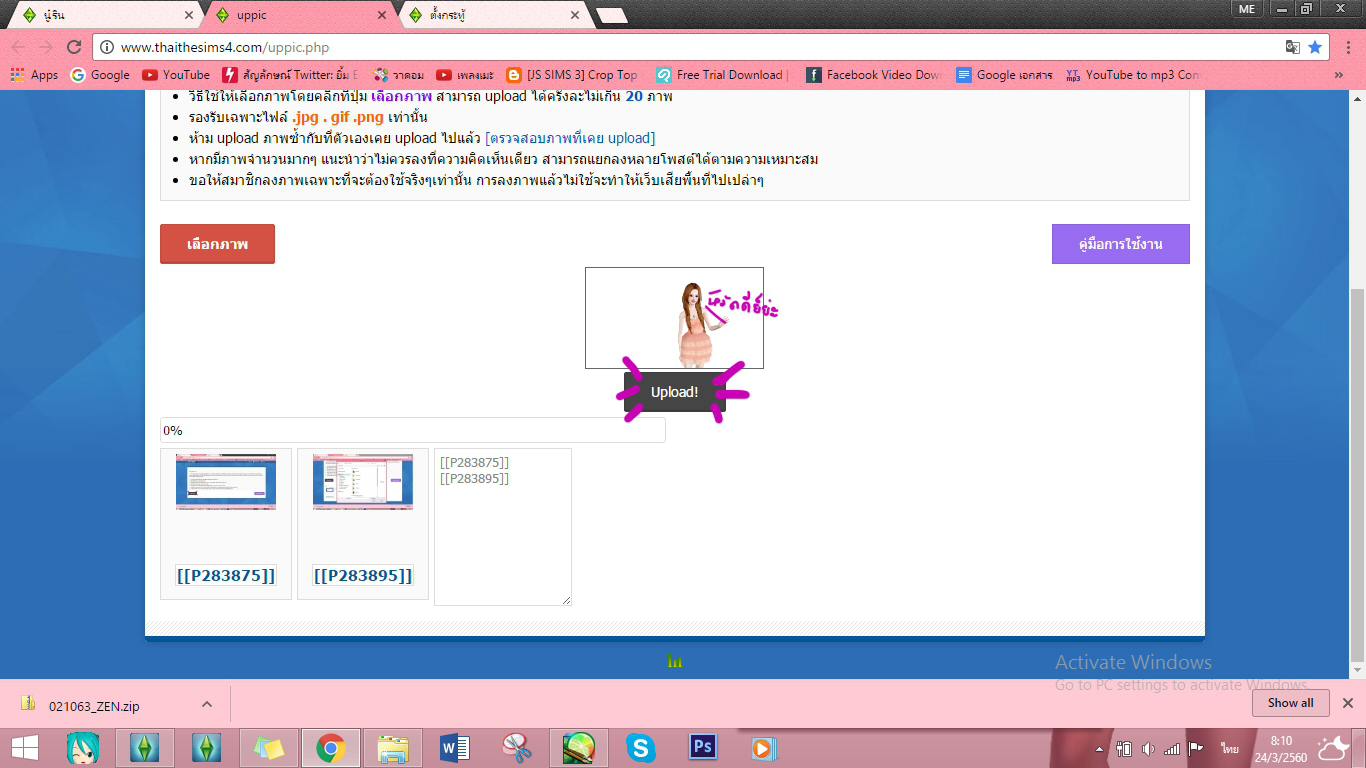The width and height of the screenshot is (1366, 768).
Task: Open the downloaded 021063_ZEN.zip file
Action: point(94,706)
